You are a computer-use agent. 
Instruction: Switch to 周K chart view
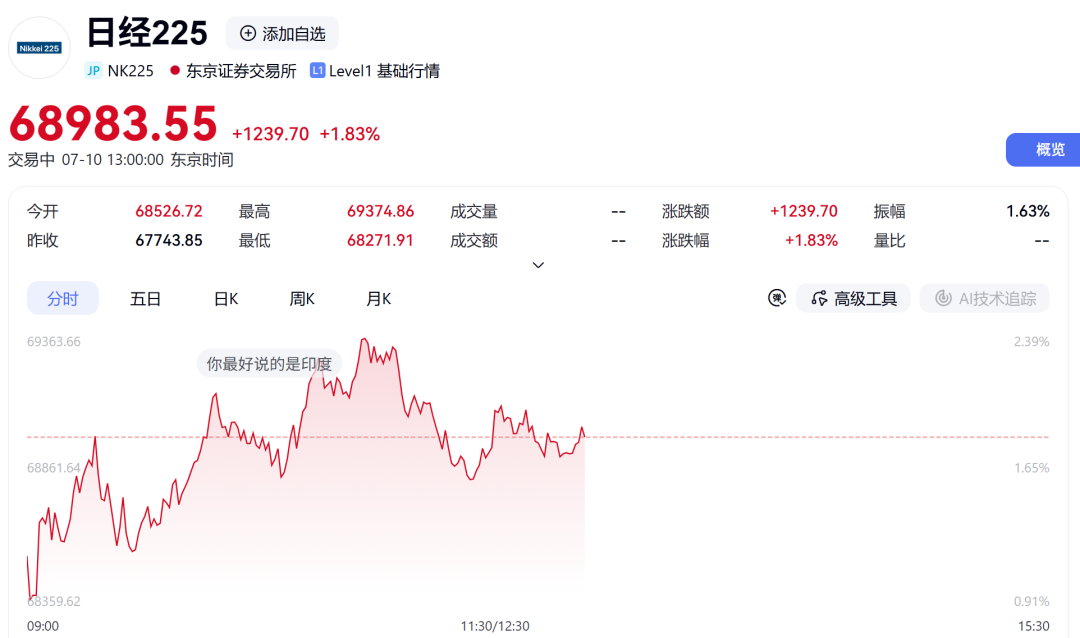302,298
